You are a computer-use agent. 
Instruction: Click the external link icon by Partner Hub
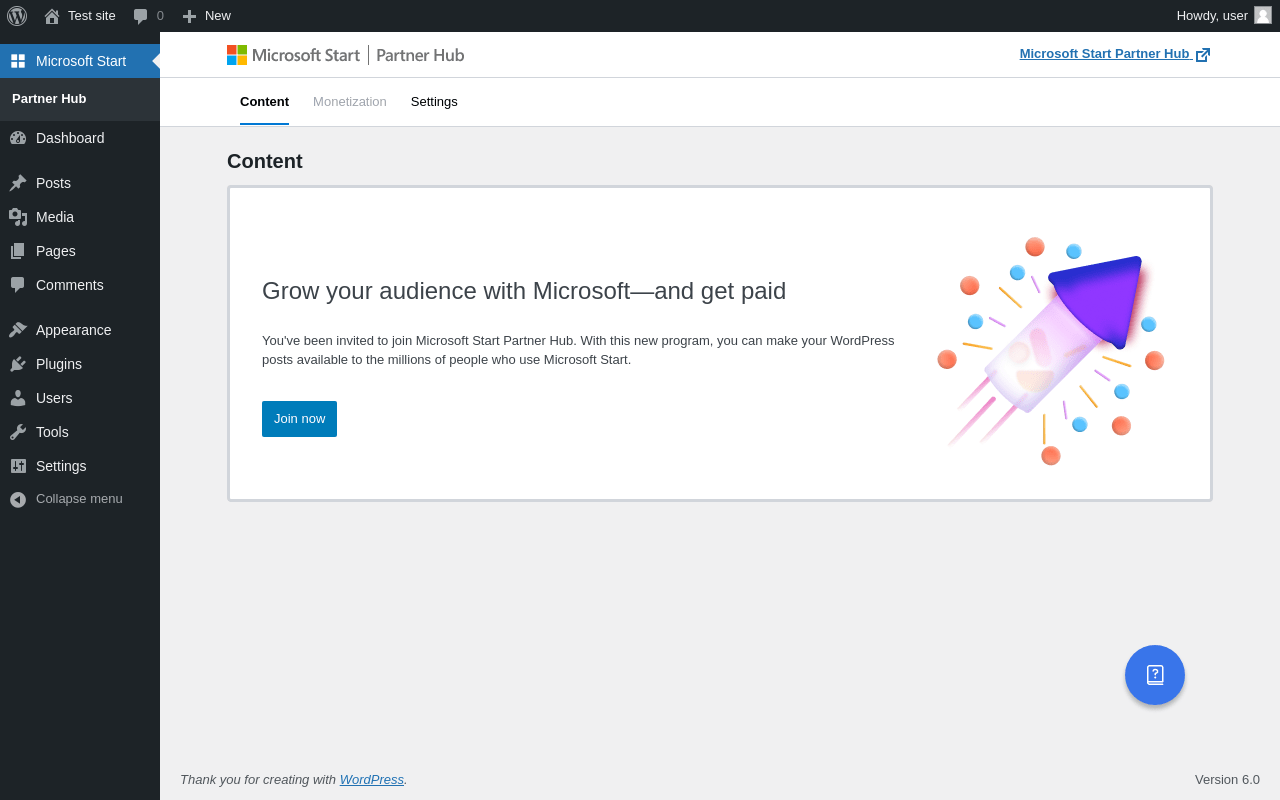click(1203, 55)
